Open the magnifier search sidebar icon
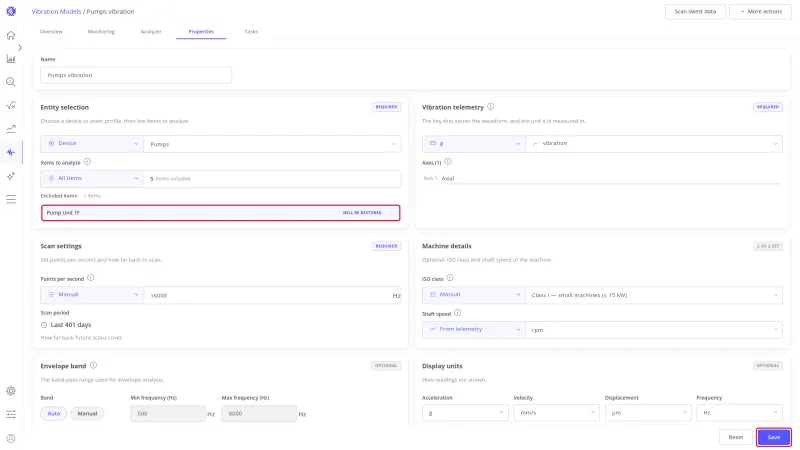The width and height of the screenshot is (800, 450). 11,82
